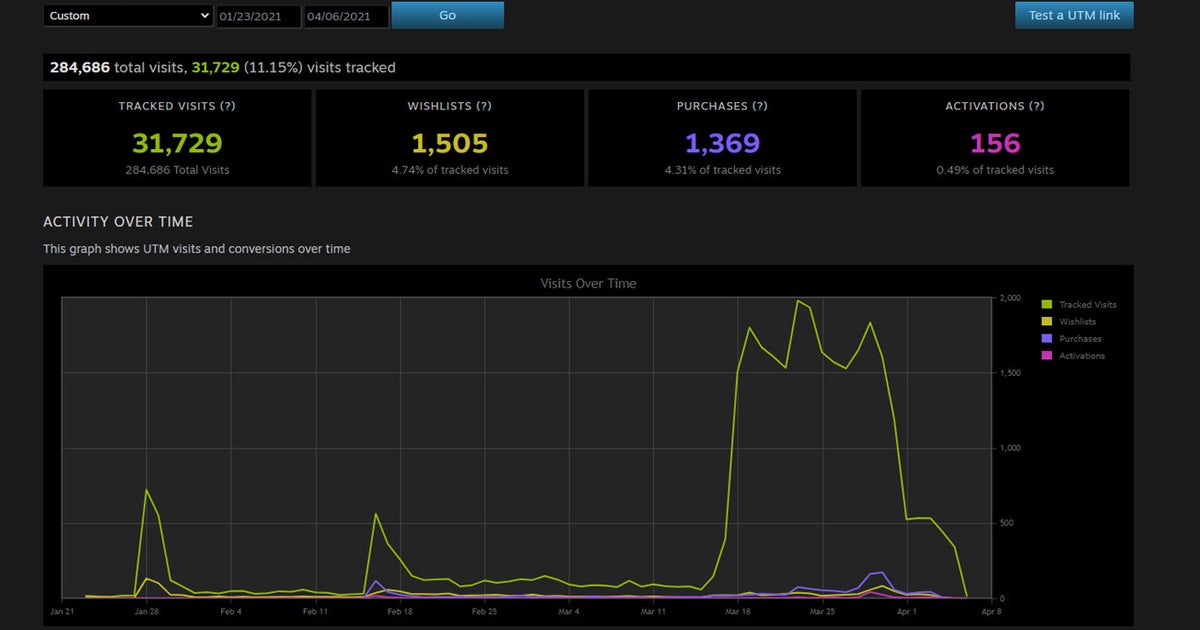The image size is (1200, 630).
Task: Click the green Tracked Visits legend square
Action: [x=1047, y=305]
